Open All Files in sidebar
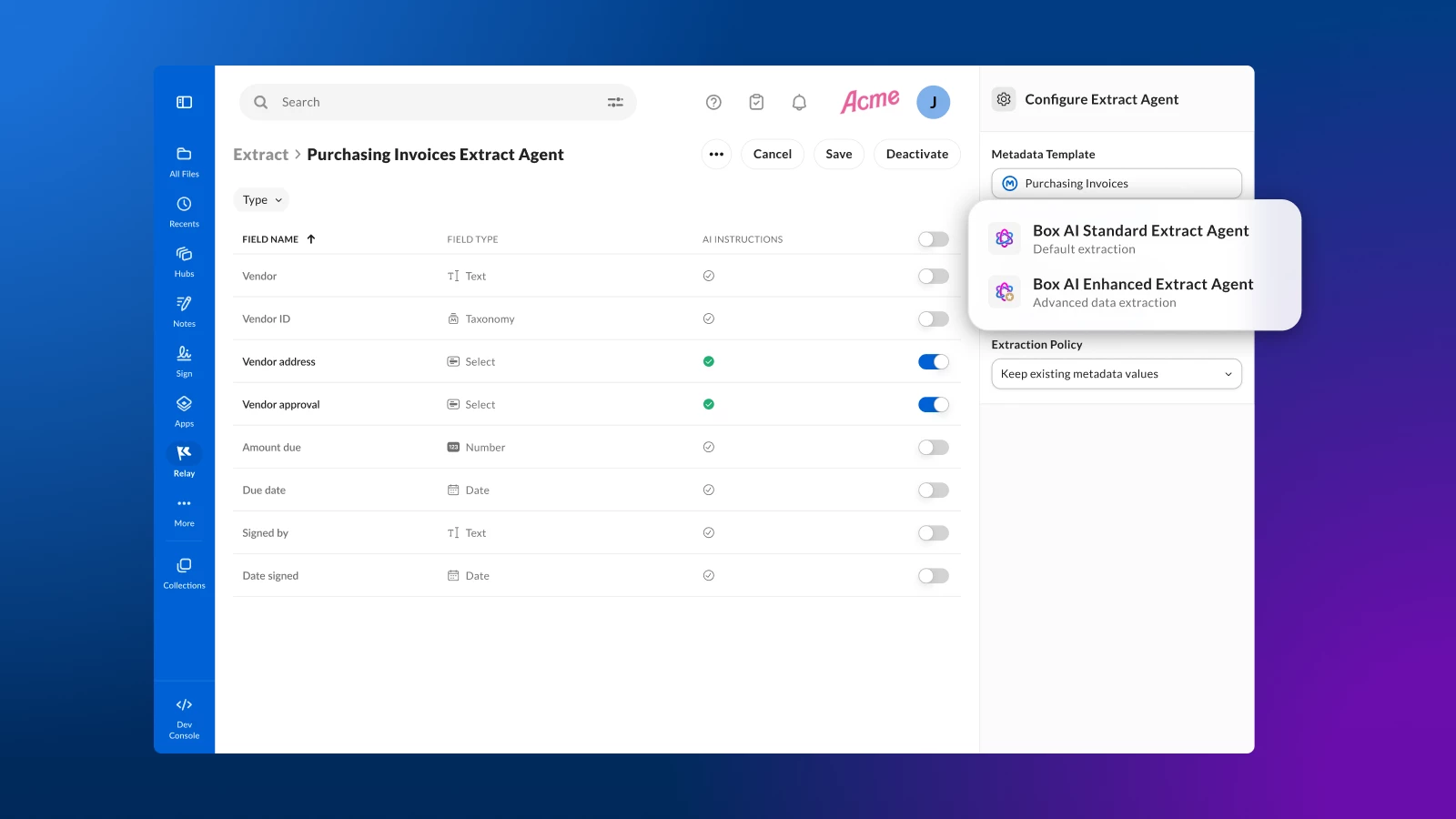Viewport: 1456px width, 819px height. pyautogui.click(x=184, y=161)
